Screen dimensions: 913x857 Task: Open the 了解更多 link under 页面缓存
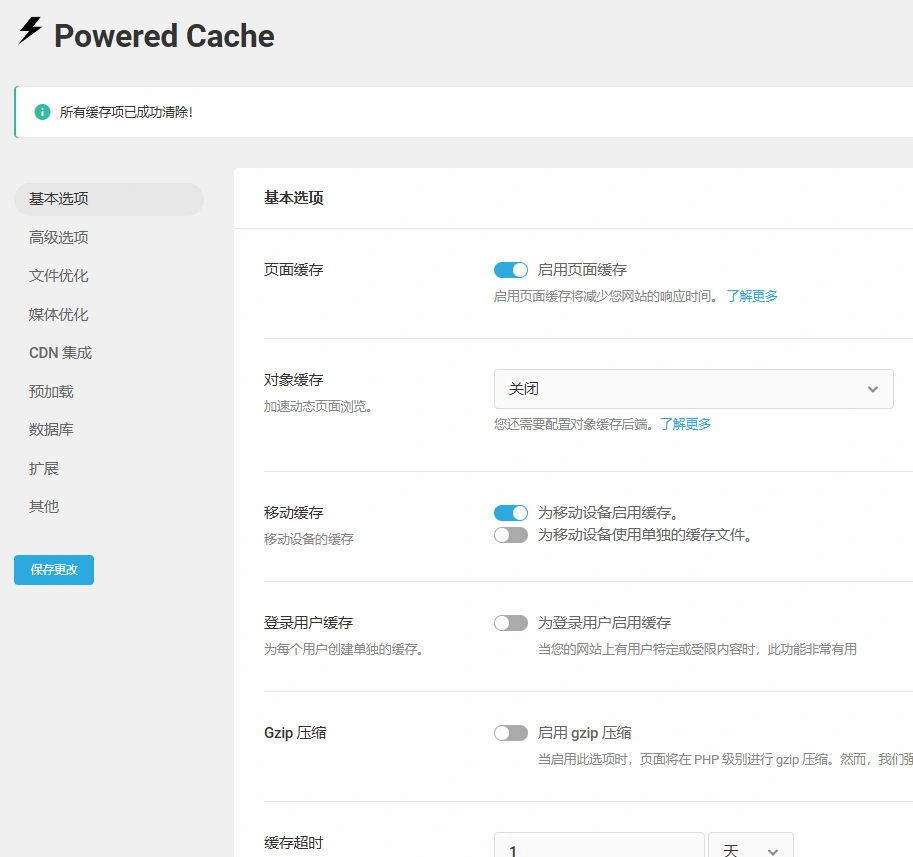[x=755, y=295]
